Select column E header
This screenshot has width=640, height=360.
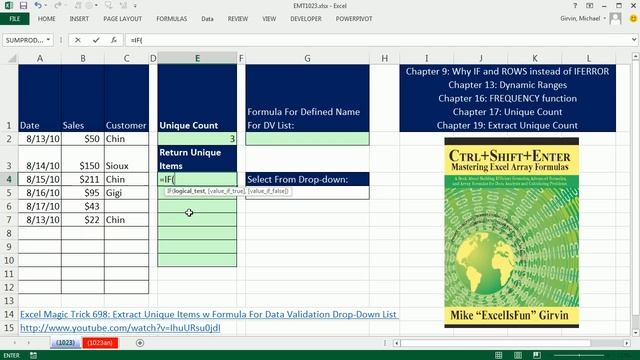[197, 58]
